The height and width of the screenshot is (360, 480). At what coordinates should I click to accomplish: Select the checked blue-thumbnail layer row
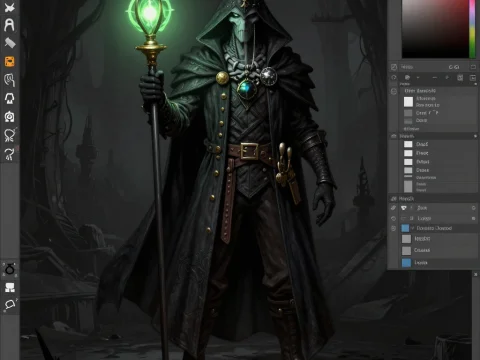pos(439,228)
